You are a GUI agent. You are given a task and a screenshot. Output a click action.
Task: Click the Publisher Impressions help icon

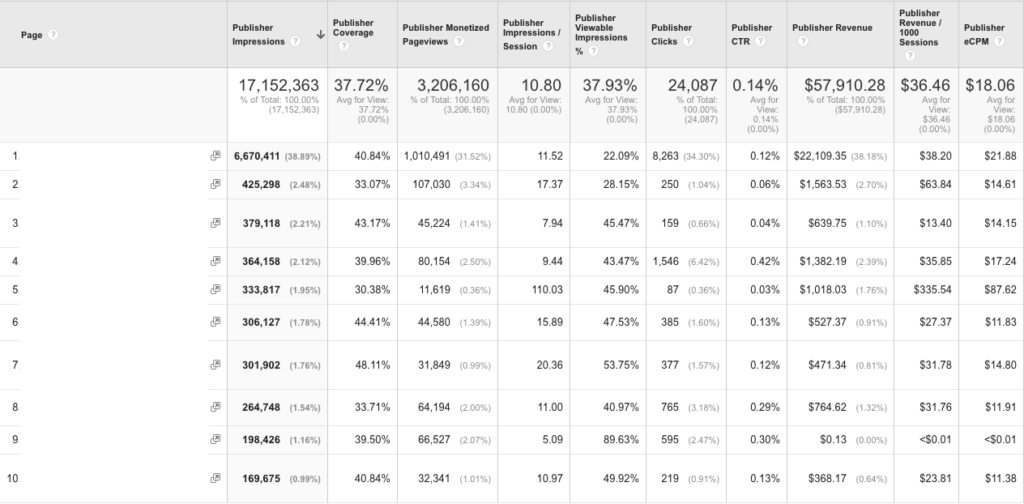(x=294, y=42)
